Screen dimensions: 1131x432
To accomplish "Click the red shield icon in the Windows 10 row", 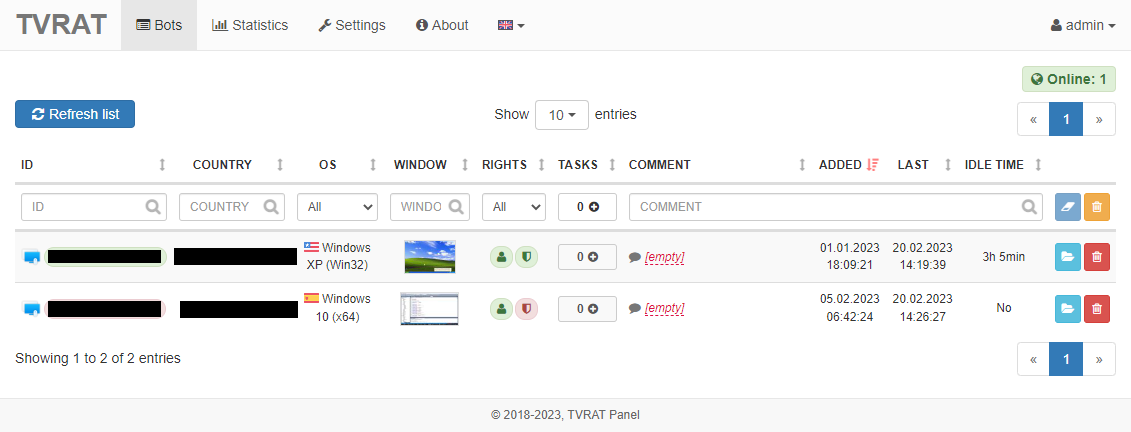I will point(526,308).
